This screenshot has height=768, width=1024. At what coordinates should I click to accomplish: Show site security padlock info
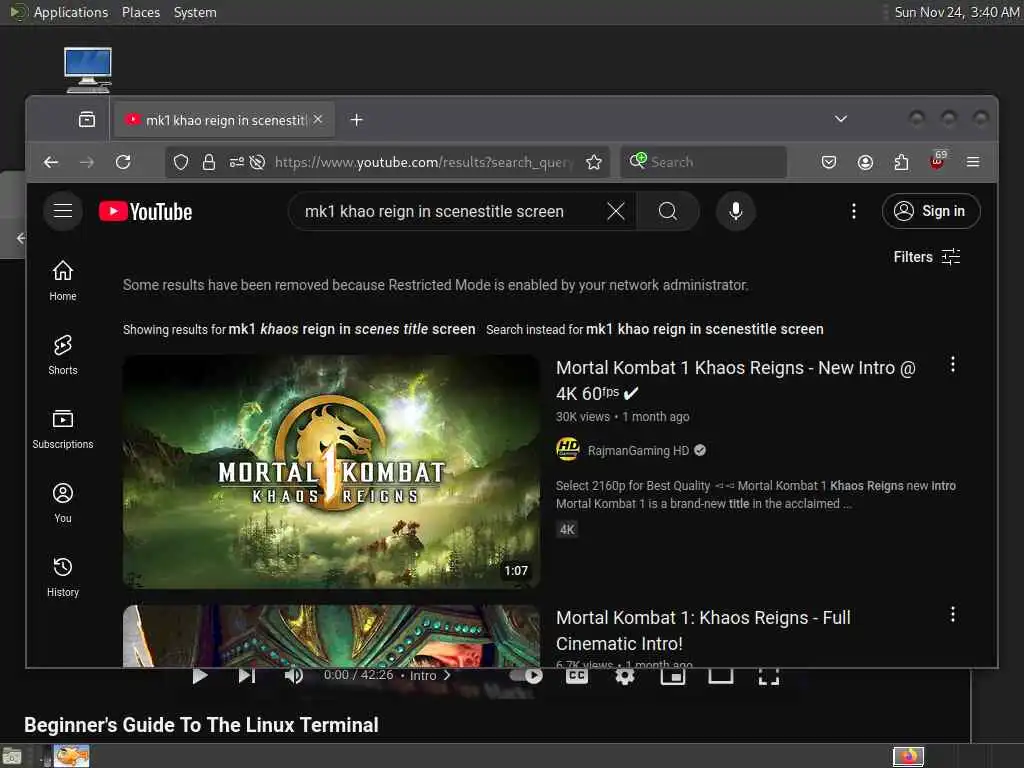pyautogui.click(x=208, y=162)
